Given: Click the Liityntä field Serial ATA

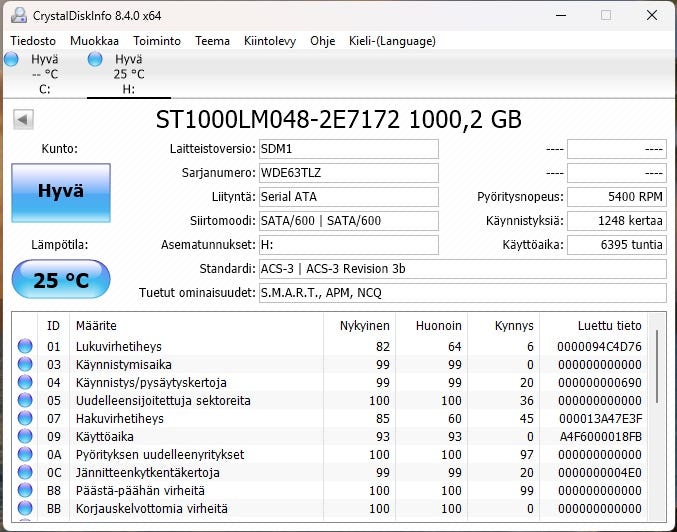Looking at the screenshot, I should (349, 197).
